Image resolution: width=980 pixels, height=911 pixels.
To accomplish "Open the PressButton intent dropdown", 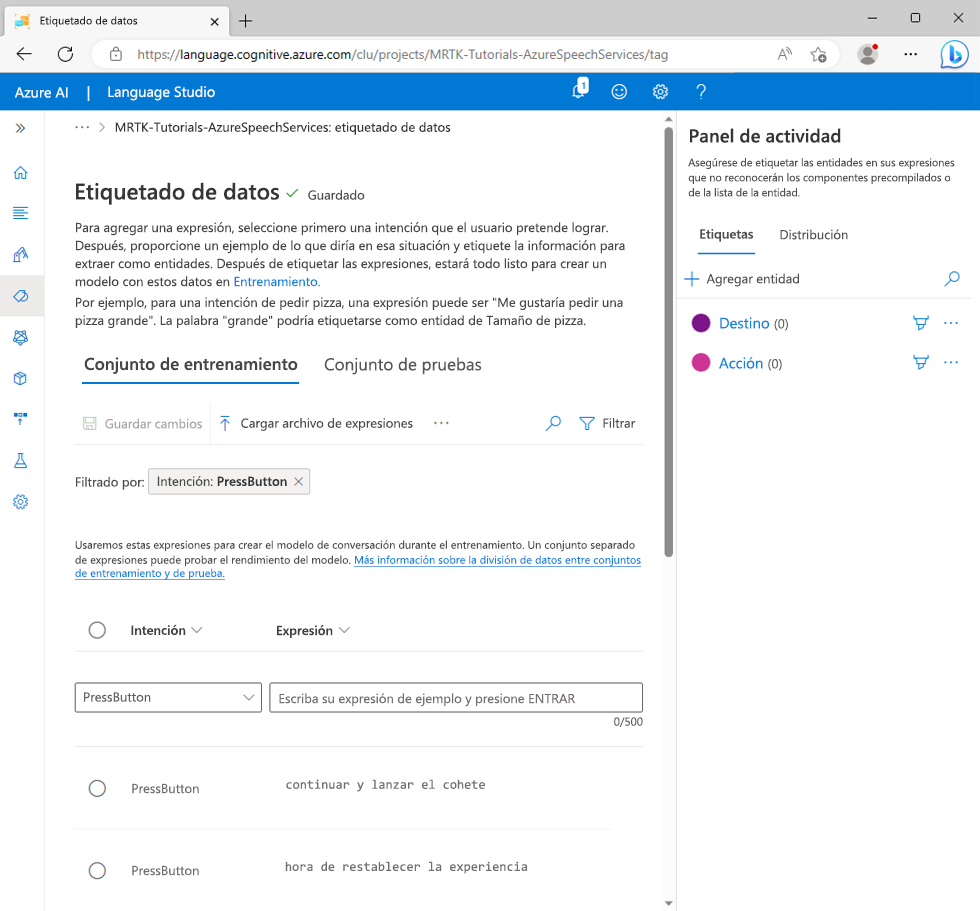I will pos(168,697).
